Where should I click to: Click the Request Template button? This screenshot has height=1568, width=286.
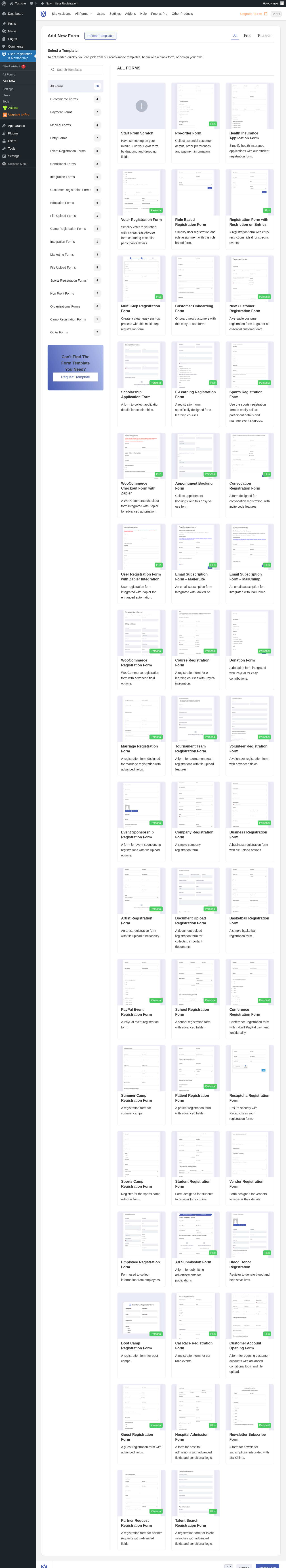point(76,377)
